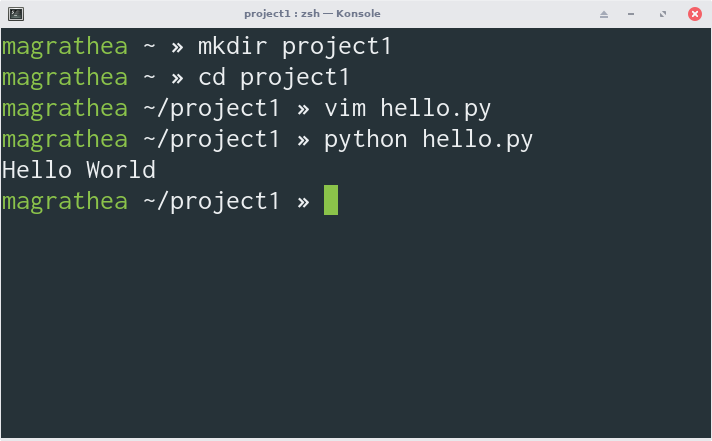This screenshot has width=712, height=441.
Task: Click the keep-above arrow icon in title bar
Action: coord(603,14)
